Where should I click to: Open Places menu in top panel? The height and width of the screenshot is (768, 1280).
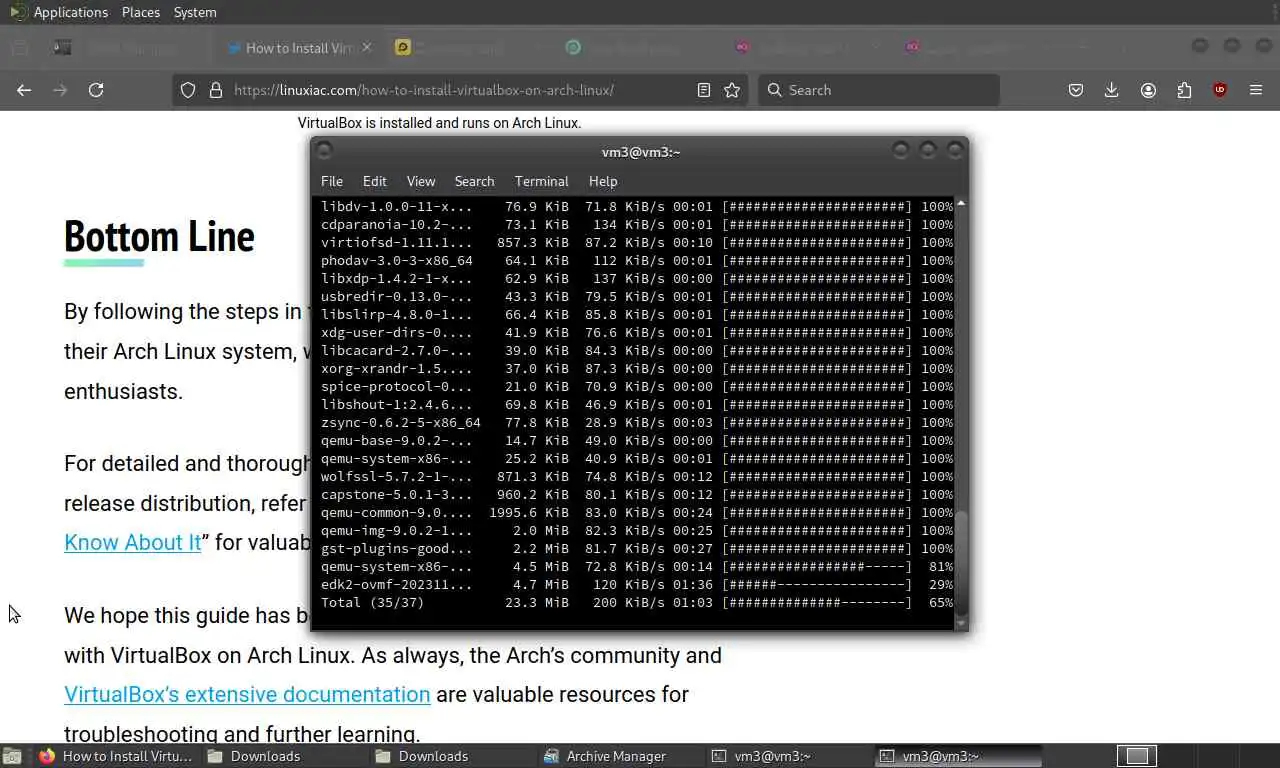click(x=141, y=12)
